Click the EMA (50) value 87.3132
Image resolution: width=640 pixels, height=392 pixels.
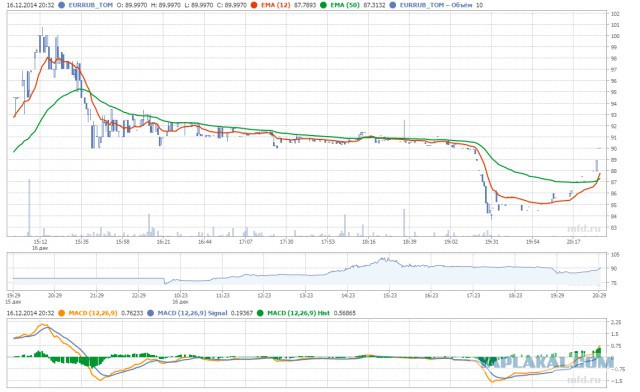coord(374,5)
